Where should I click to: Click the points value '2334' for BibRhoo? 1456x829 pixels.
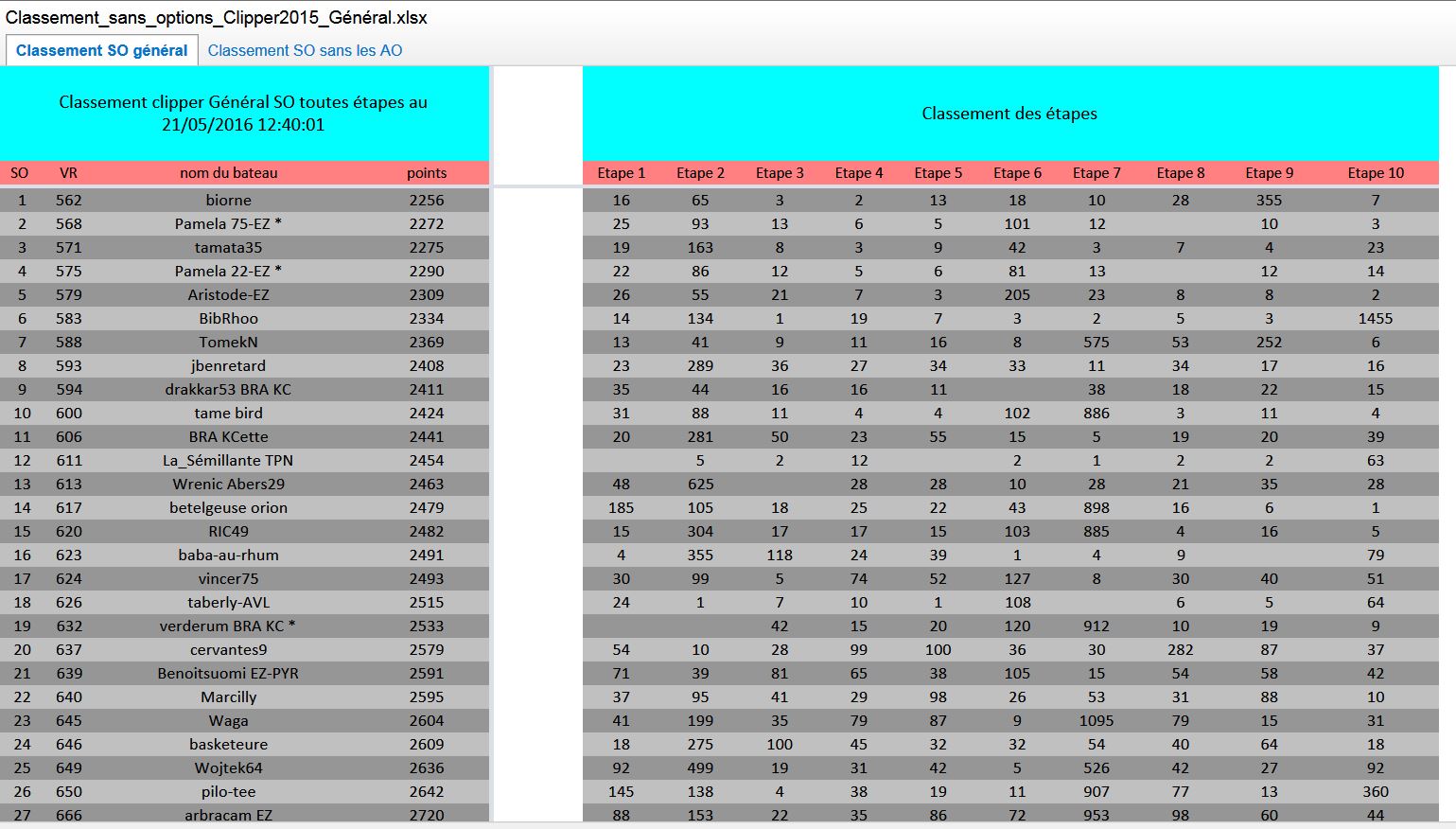[x=427, y=319]
